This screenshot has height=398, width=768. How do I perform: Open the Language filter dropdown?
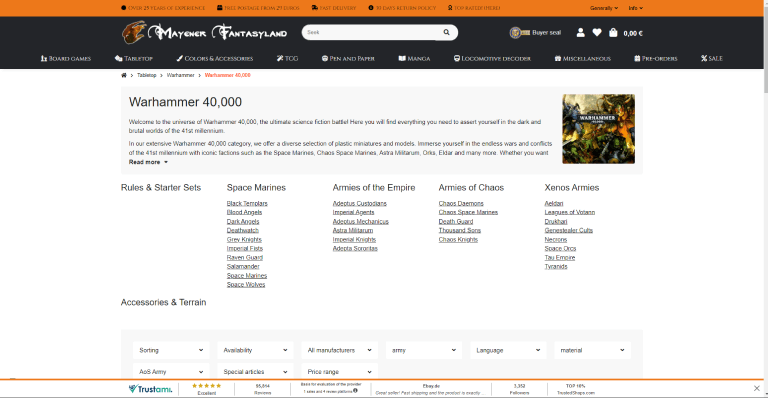point(508,350)
